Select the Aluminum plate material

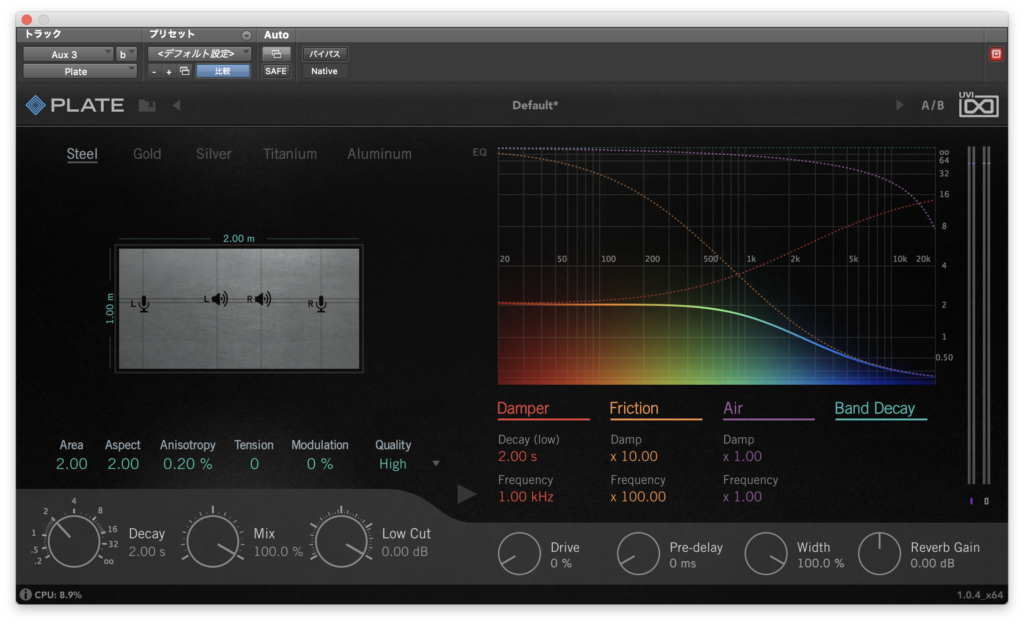tap(379, 154)
